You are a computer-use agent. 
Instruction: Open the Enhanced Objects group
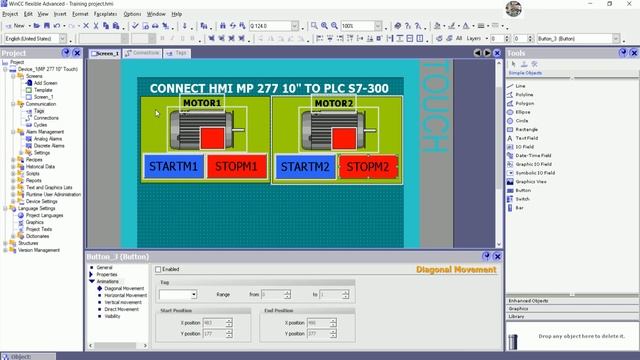[x=572, y=301]
